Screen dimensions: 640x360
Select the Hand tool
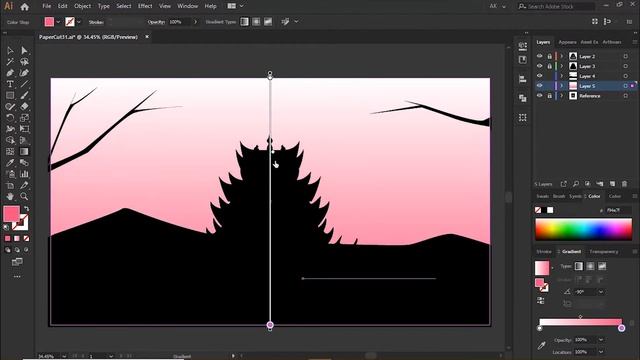(x=10, y=196)
